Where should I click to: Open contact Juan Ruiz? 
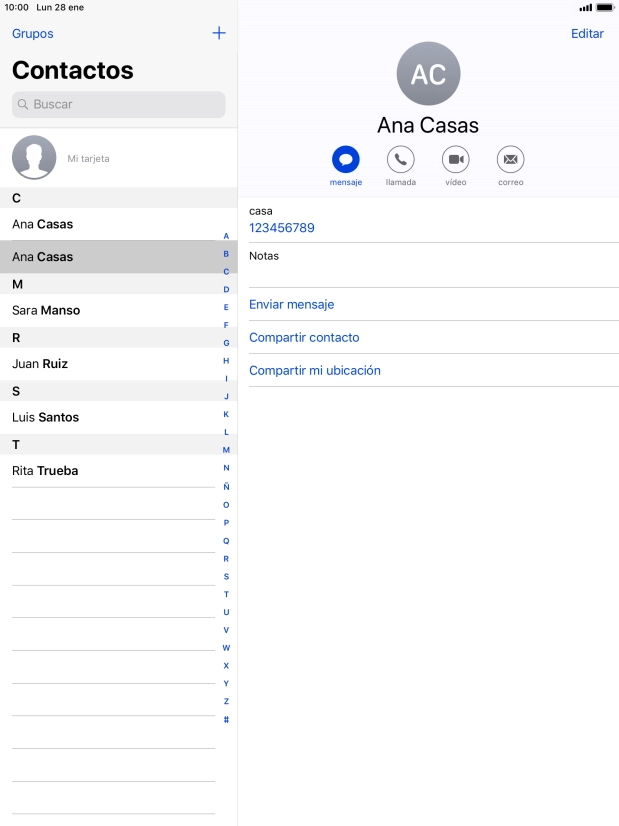click(x=40, y=364)
